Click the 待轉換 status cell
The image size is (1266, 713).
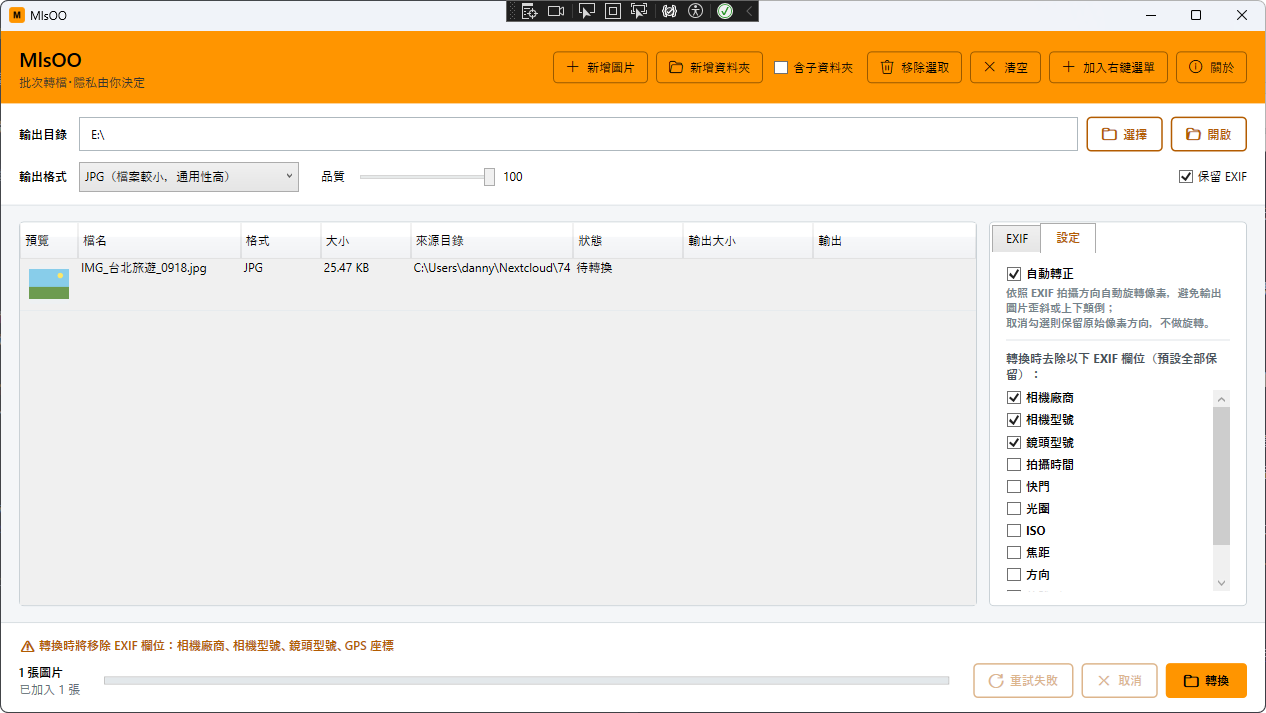[x=595, y=268]
